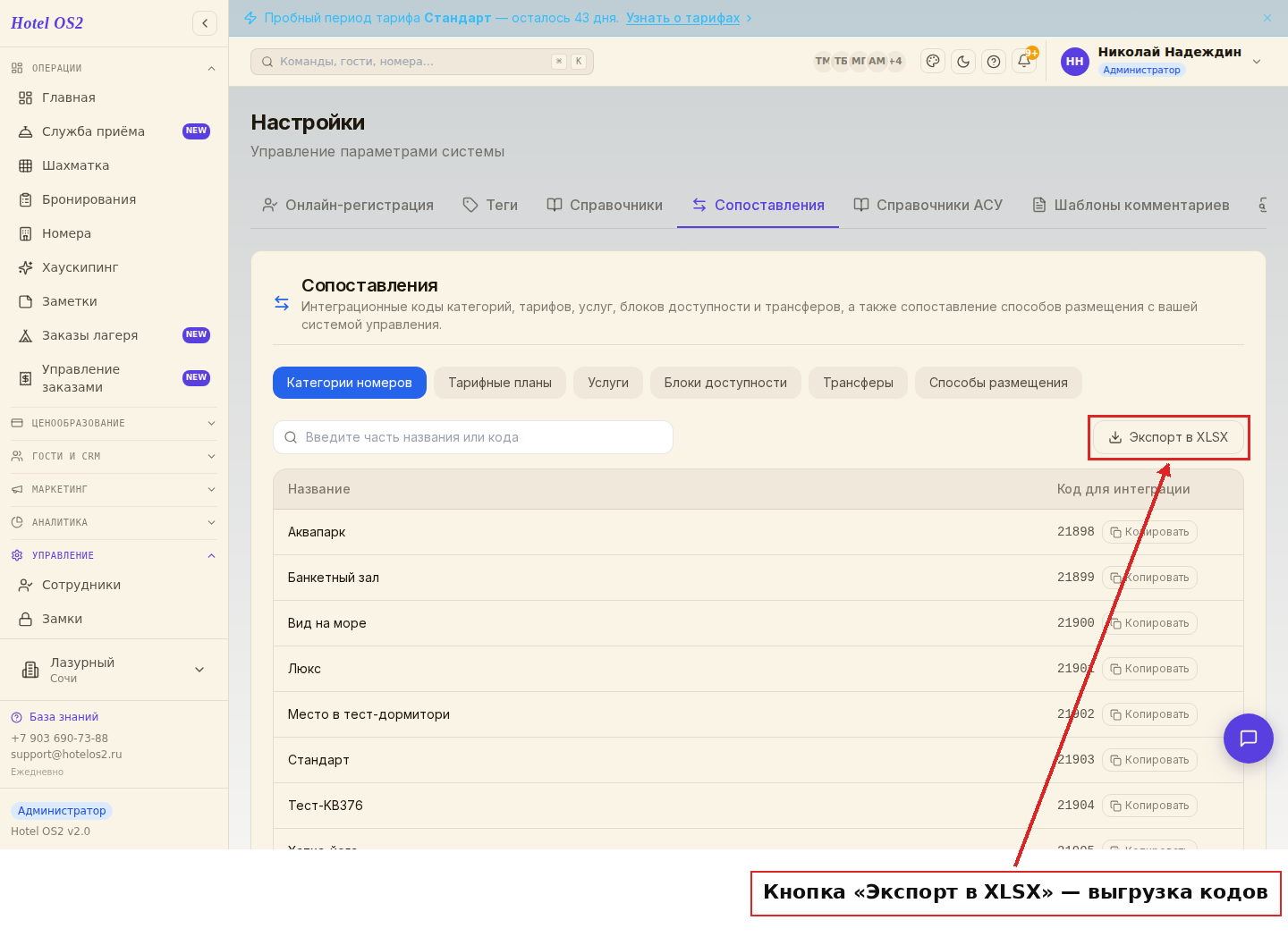Close the trial period banner
Image resolution: width=1288 pixels, height=937 pixels.
[1267, 18]
